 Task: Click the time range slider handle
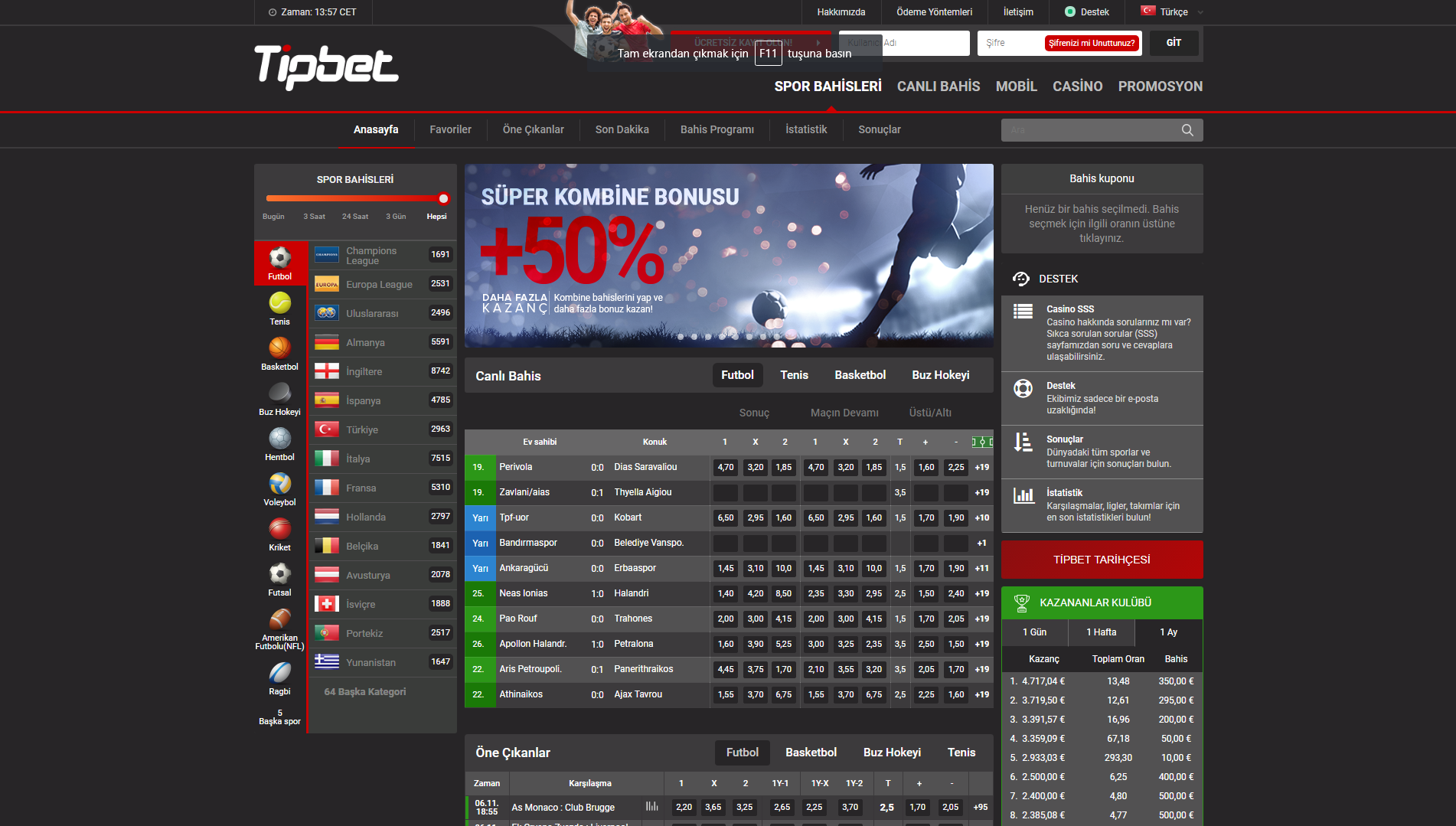point(443,199)
